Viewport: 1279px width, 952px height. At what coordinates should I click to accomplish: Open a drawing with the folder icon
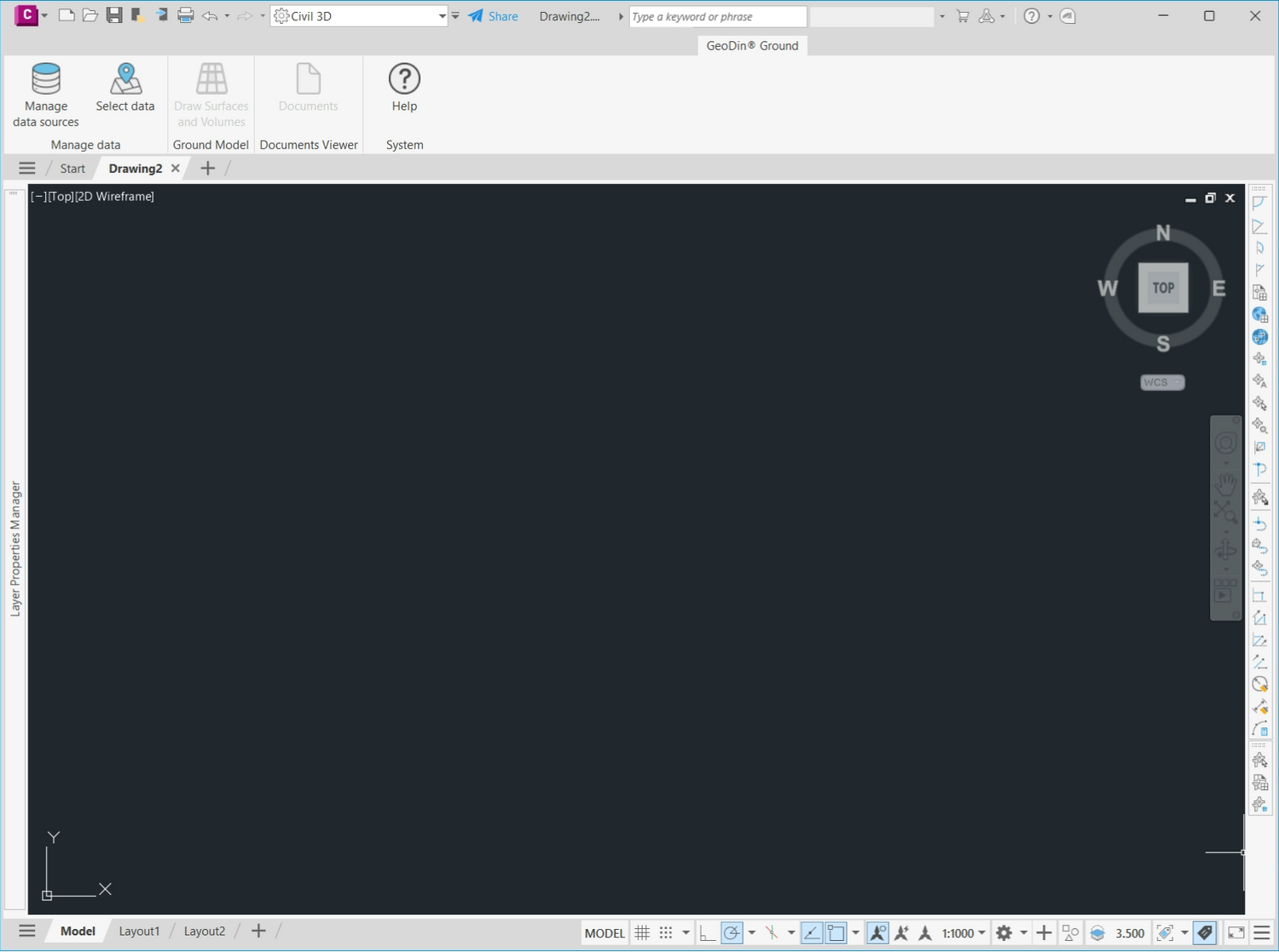click(x=90, y=15)
